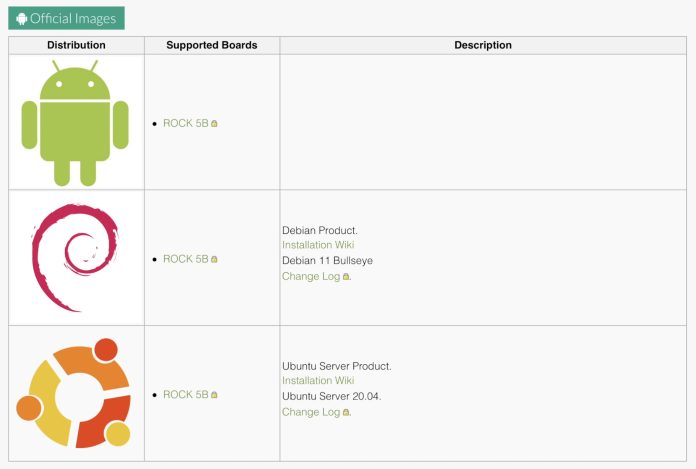The image size is (696, 469).
Task: Open the Official Images label text
Action: [73, 18]
